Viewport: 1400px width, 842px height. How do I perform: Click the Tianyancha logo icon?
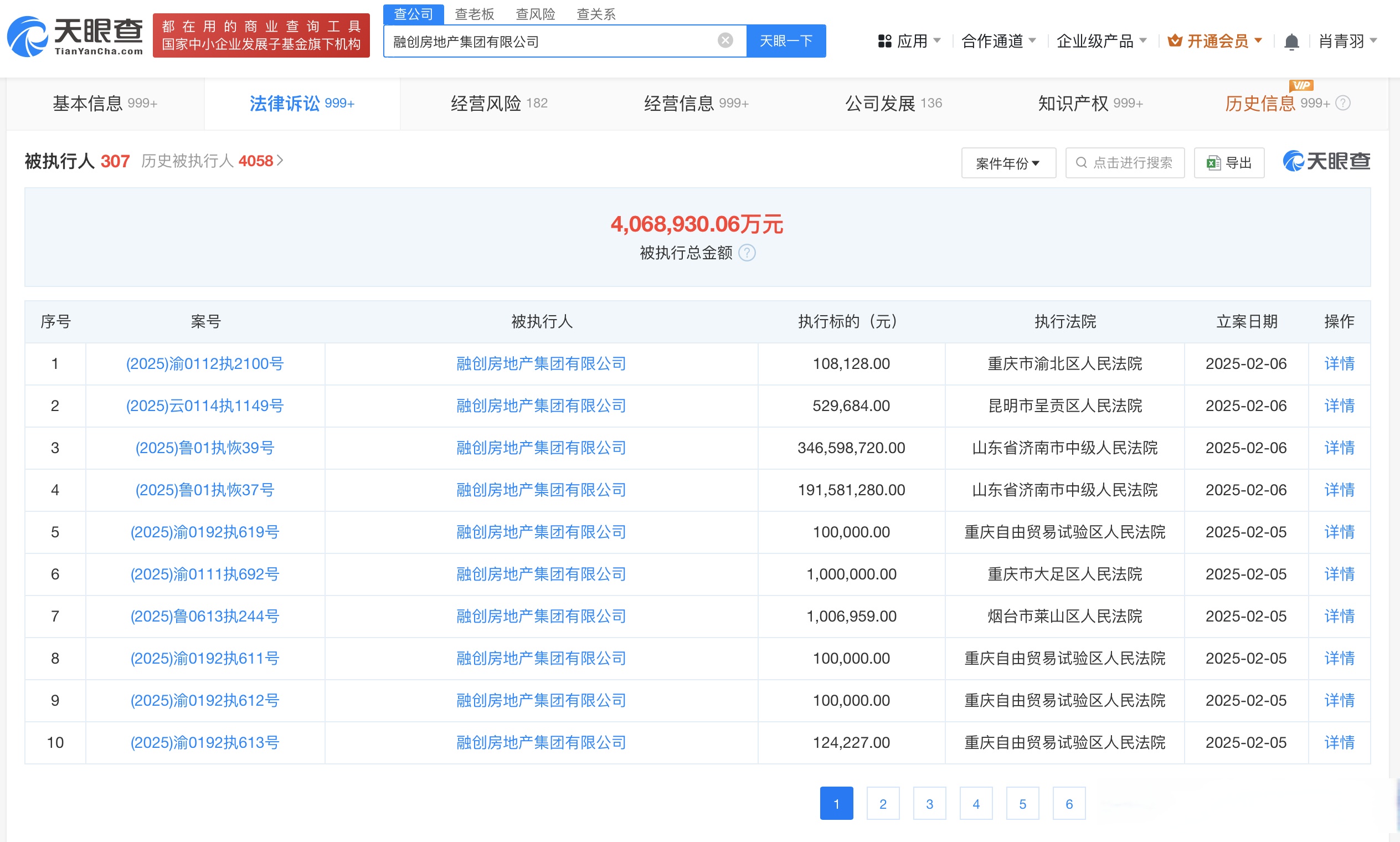pos(27,38)
